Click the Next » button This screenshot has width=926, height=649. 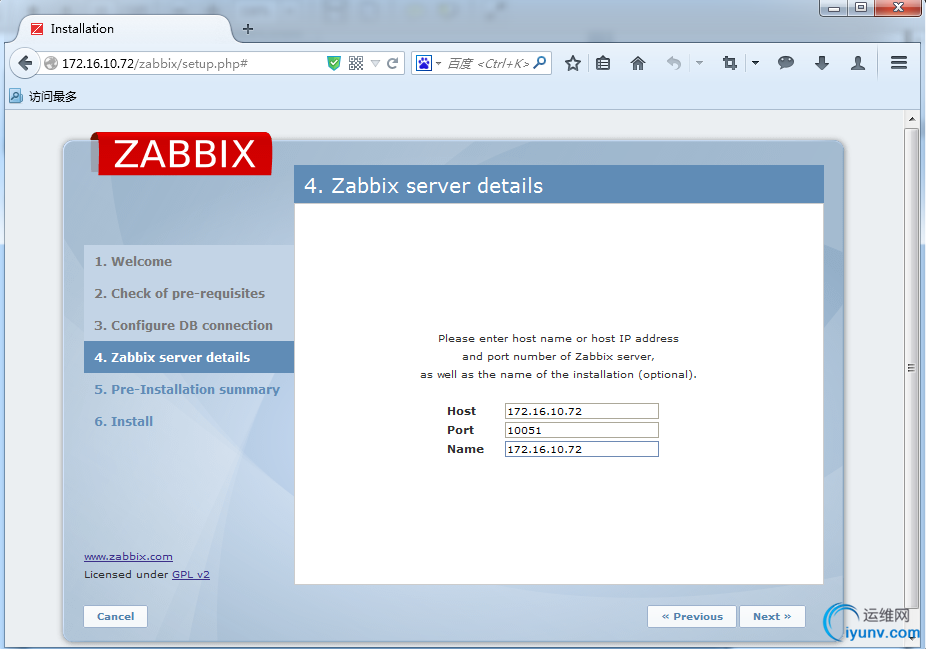coord(772,616)
